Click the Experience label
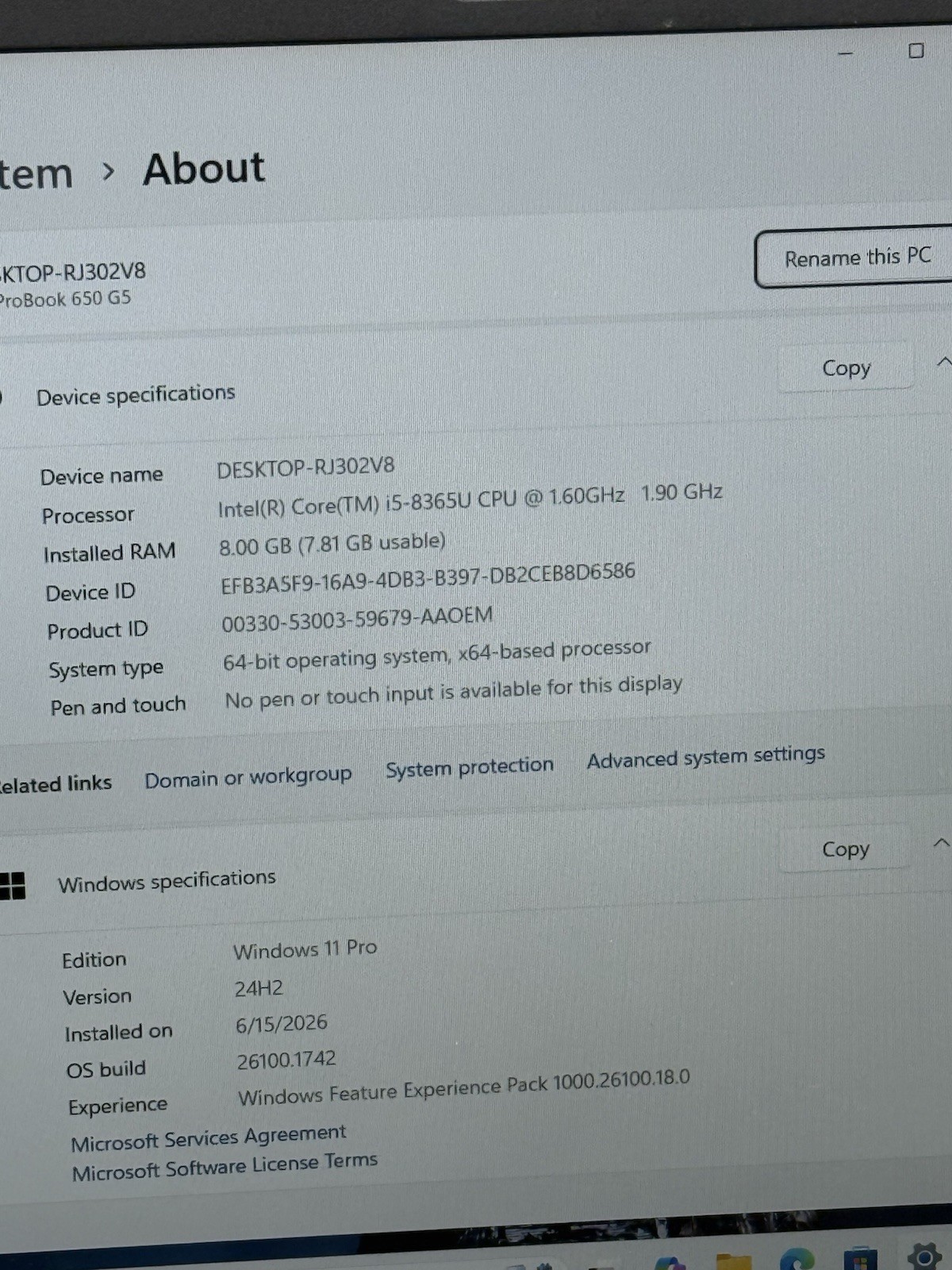952x1270 pixels. point(117,1106)
